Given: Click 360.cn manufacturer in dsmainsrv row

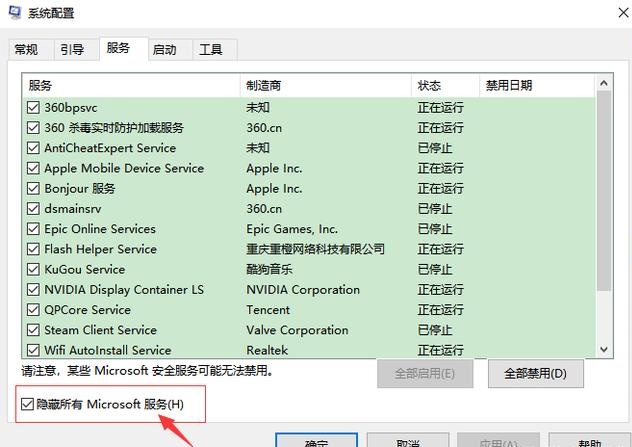Looking at the screenshot, I should tap(264, 208).
